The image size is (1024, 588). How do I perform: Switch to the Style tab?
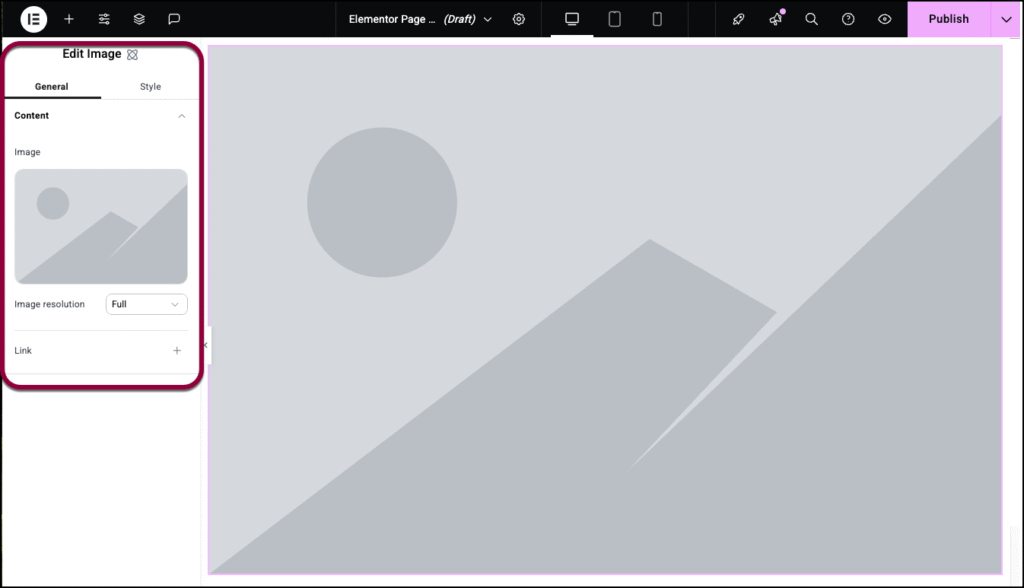click(x=150, y=87)
